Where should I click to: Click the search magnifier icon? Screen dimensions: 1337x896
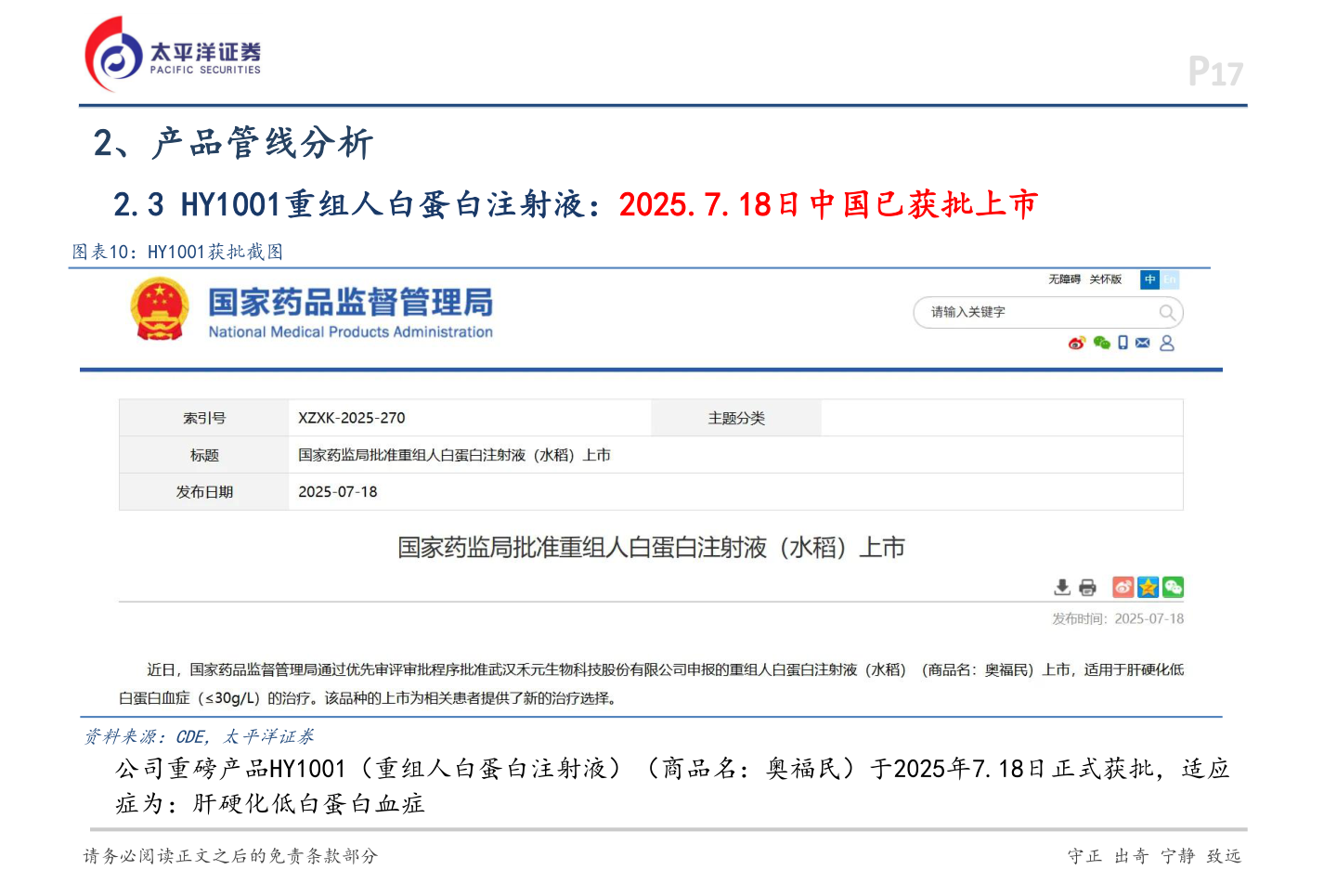pos(1168,312)
